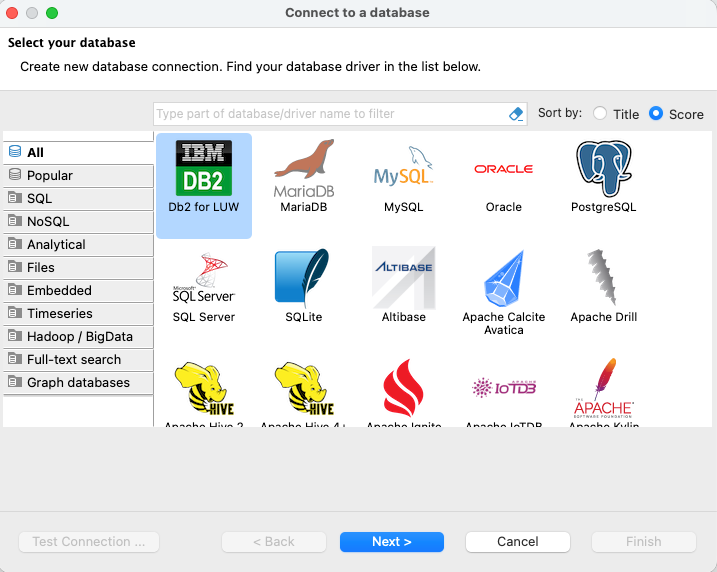Pick the Apache Kylin feather icon
Screen dimensions: 717x572
click(604, 388)
